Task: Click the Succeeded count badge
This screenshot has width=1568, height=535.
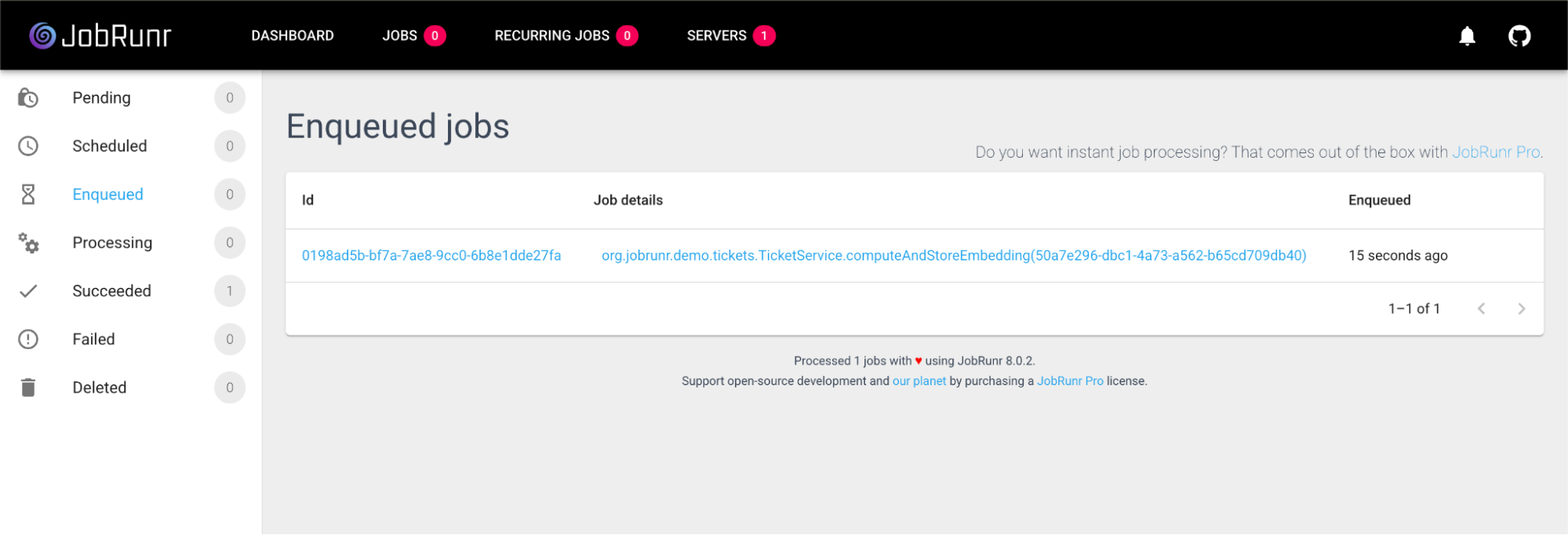Action: pos(230,291)
